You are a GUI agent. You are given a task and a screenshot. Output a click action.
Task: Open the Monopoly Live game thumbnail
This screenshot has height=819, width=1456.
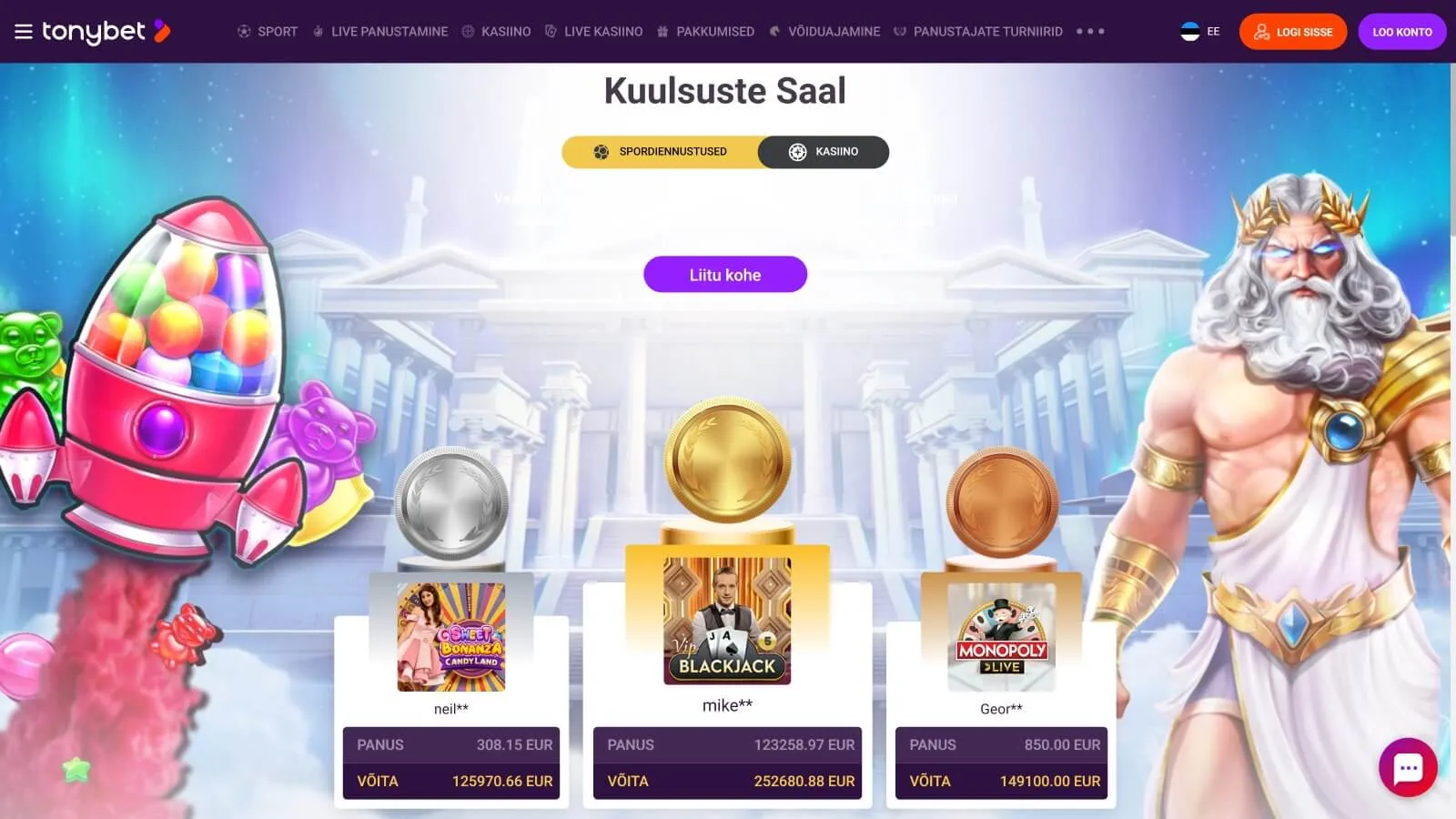tap(1002, 637)
